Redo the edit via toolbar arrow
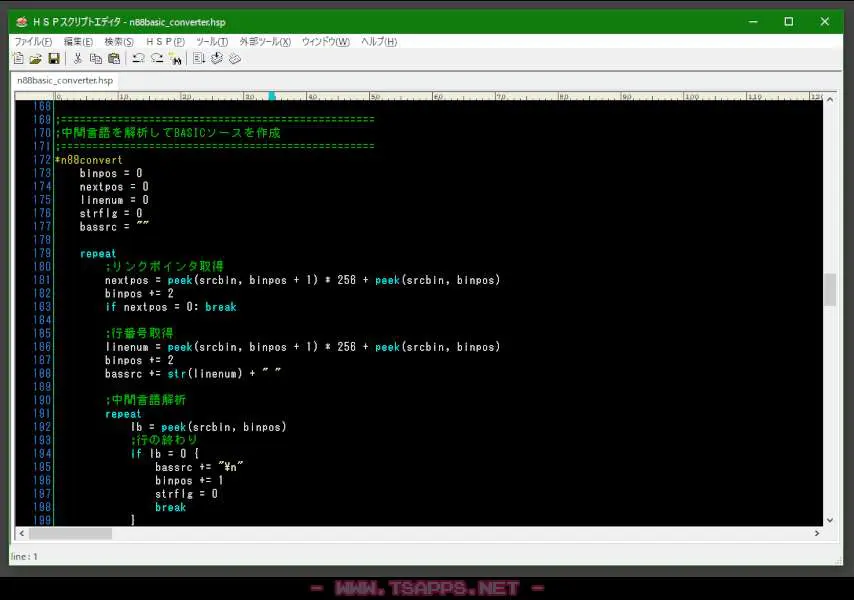Screen dimensions: 854x600 coord(157,59)
